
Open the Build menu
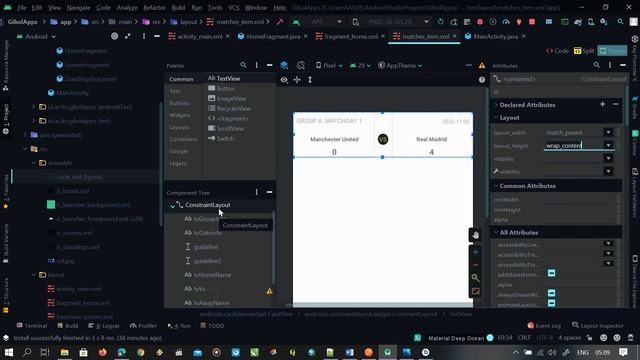(x=178, y=7)
